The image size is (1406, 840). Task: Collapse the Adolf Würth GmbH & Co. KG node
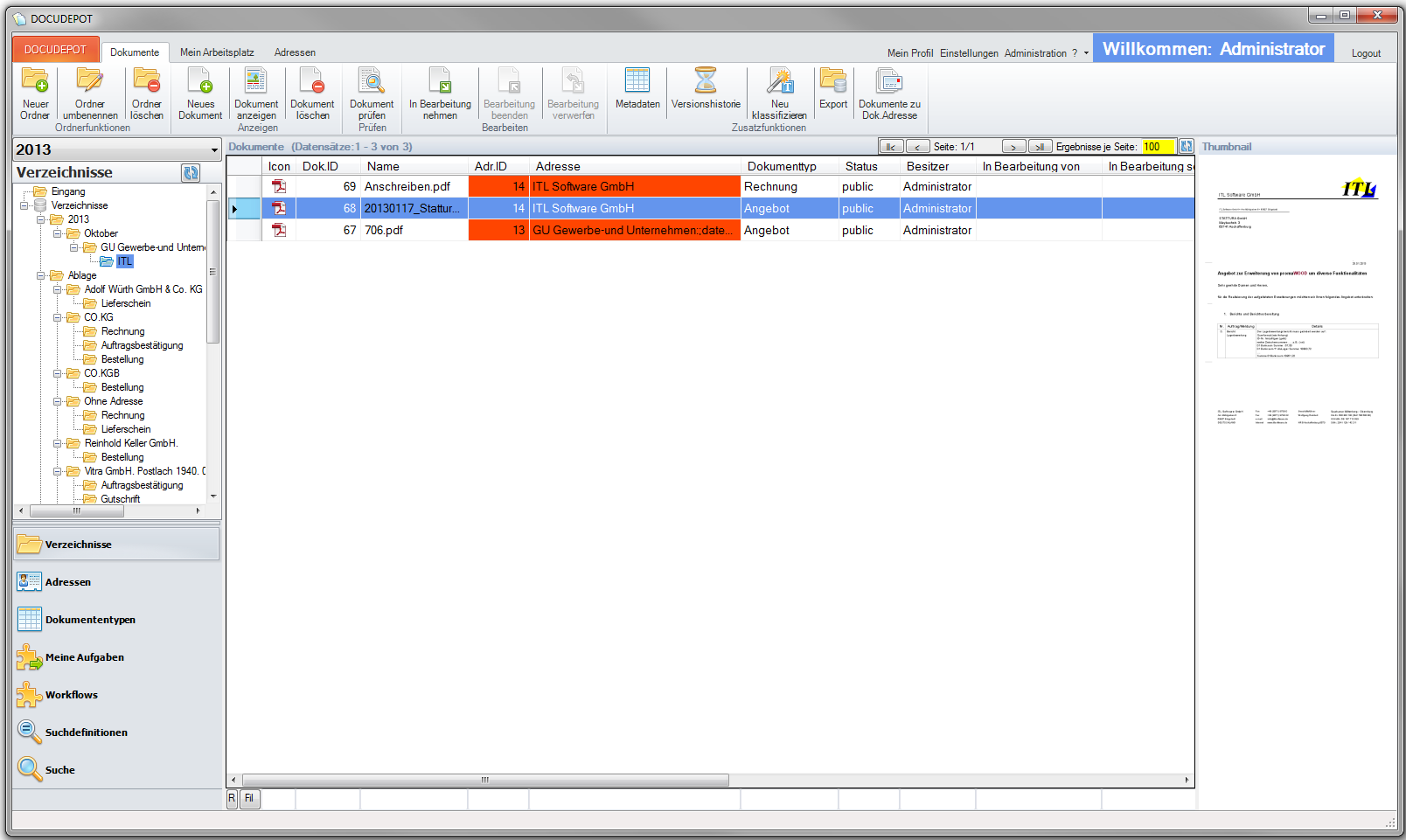click(58, 289)
